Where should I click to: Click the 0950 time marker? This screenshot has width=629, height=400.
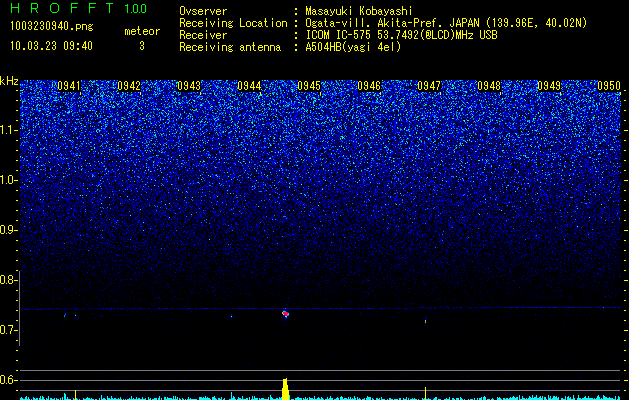(x=609, y=86)
